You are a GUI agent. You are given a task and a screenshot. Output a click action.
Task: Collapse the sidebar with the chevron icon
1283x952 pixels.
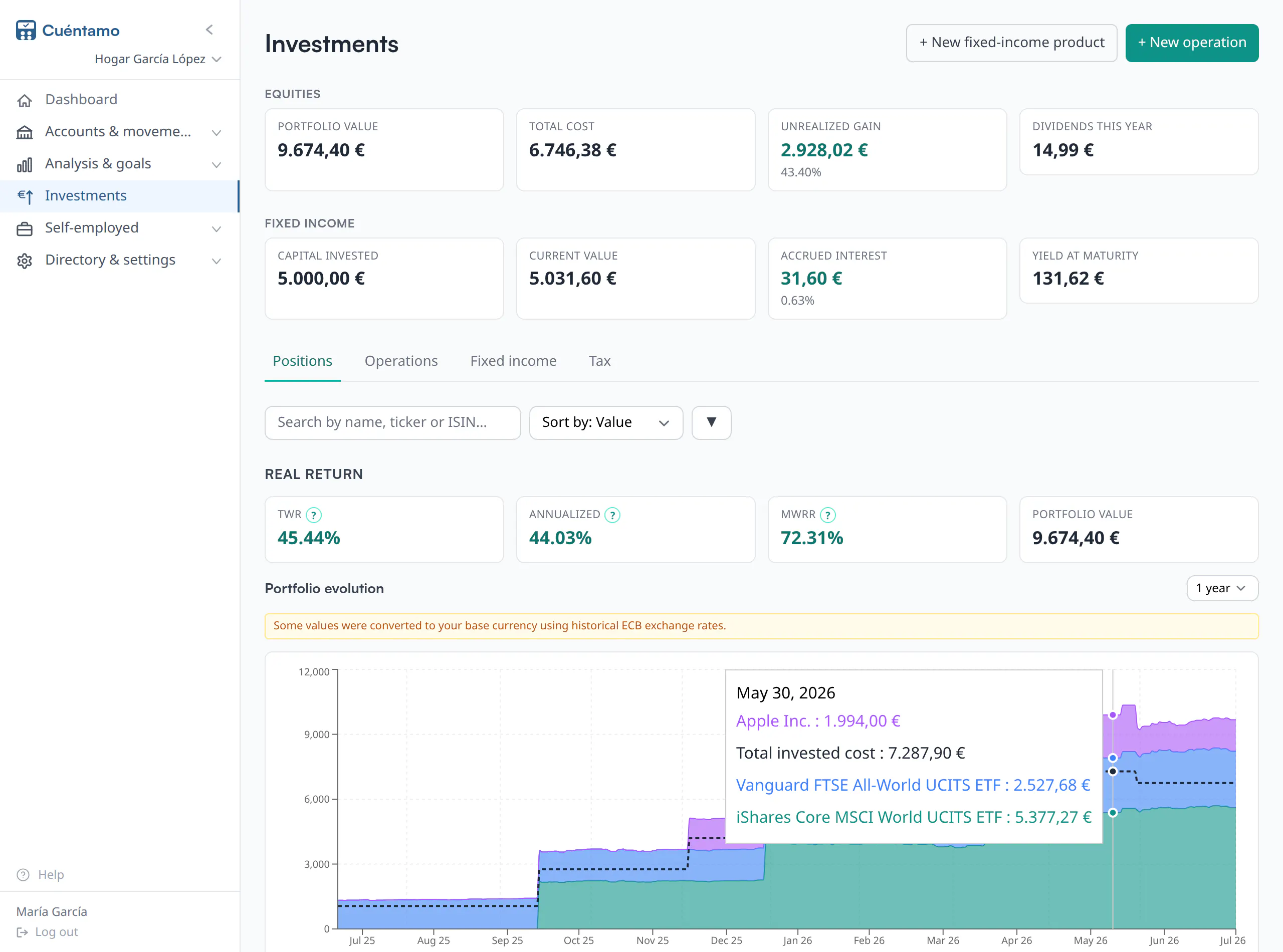pos(209,30)
